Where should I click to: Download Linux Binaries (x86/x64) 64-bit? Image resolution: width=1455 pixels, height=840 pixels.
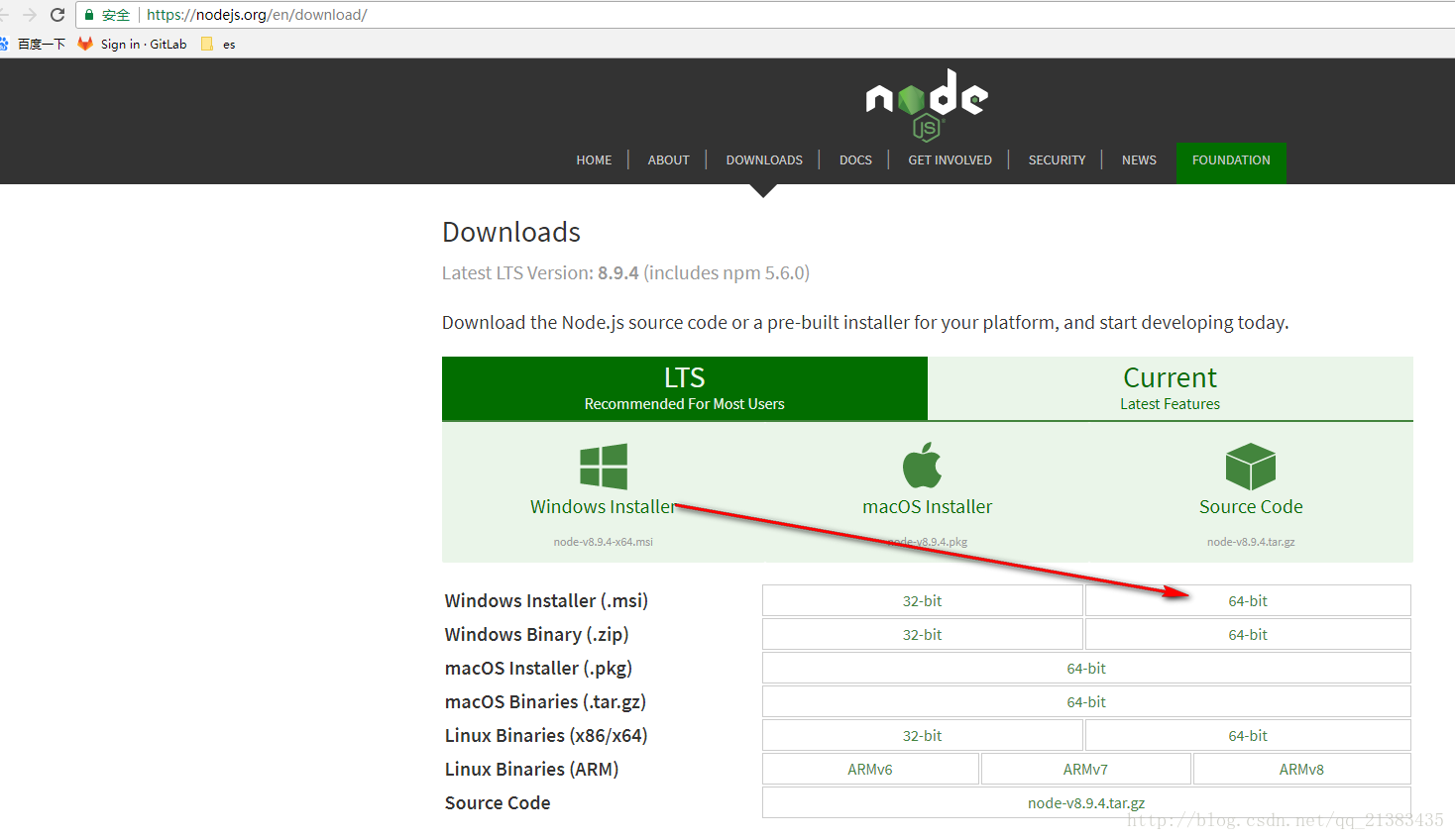coord(1248,736)
